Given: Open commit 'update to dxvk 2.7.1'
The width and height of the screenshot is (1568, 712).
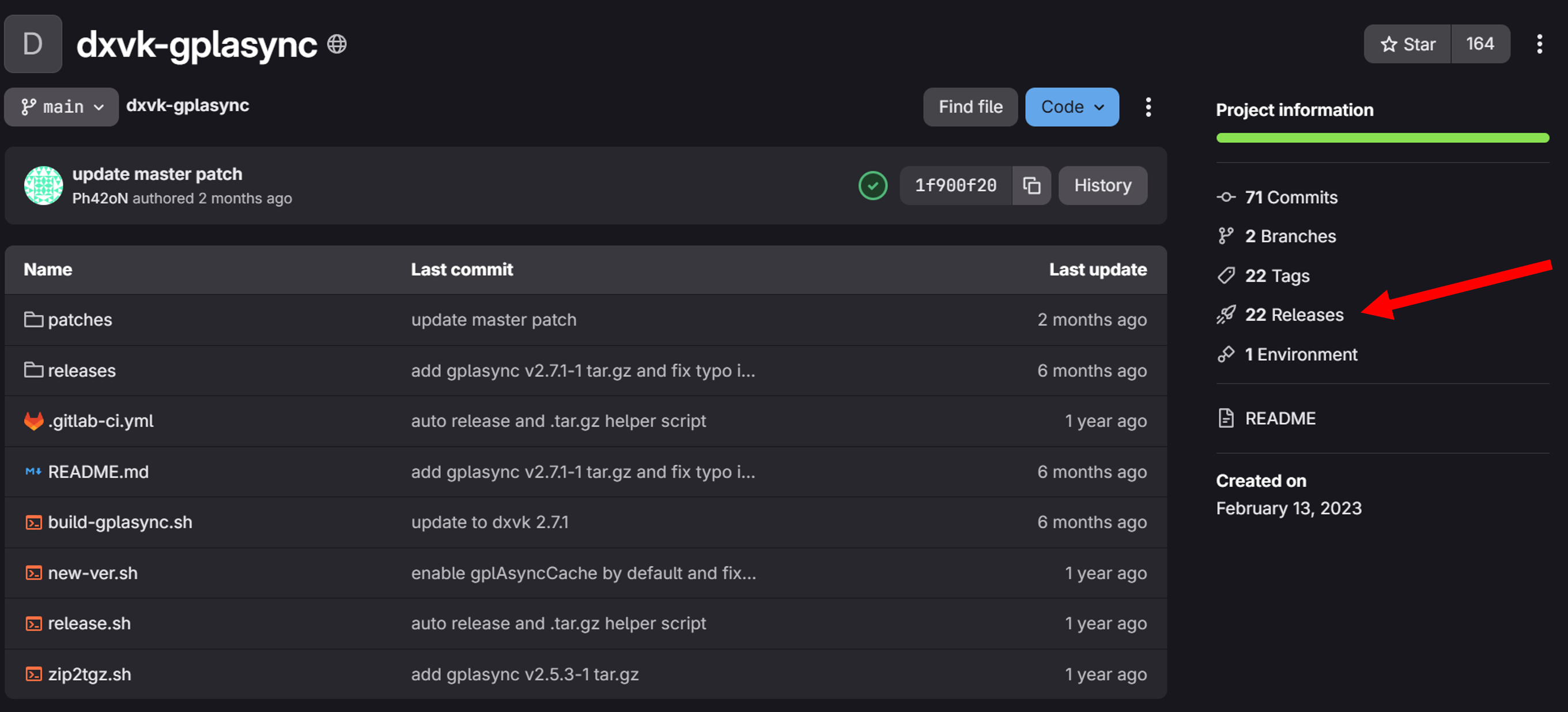Looking at the screenshot, I should (490, 522).
